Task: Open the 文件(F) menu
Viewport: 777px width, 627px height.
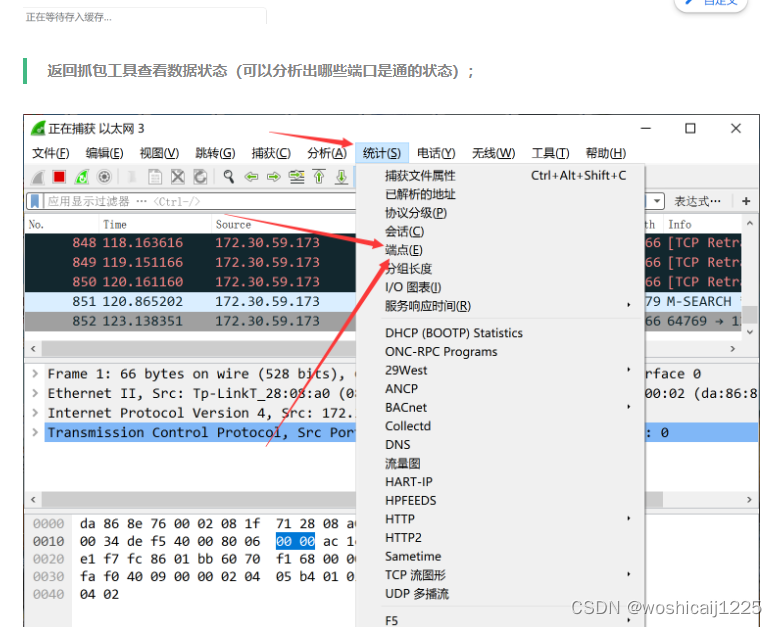Action: [51, 153]
